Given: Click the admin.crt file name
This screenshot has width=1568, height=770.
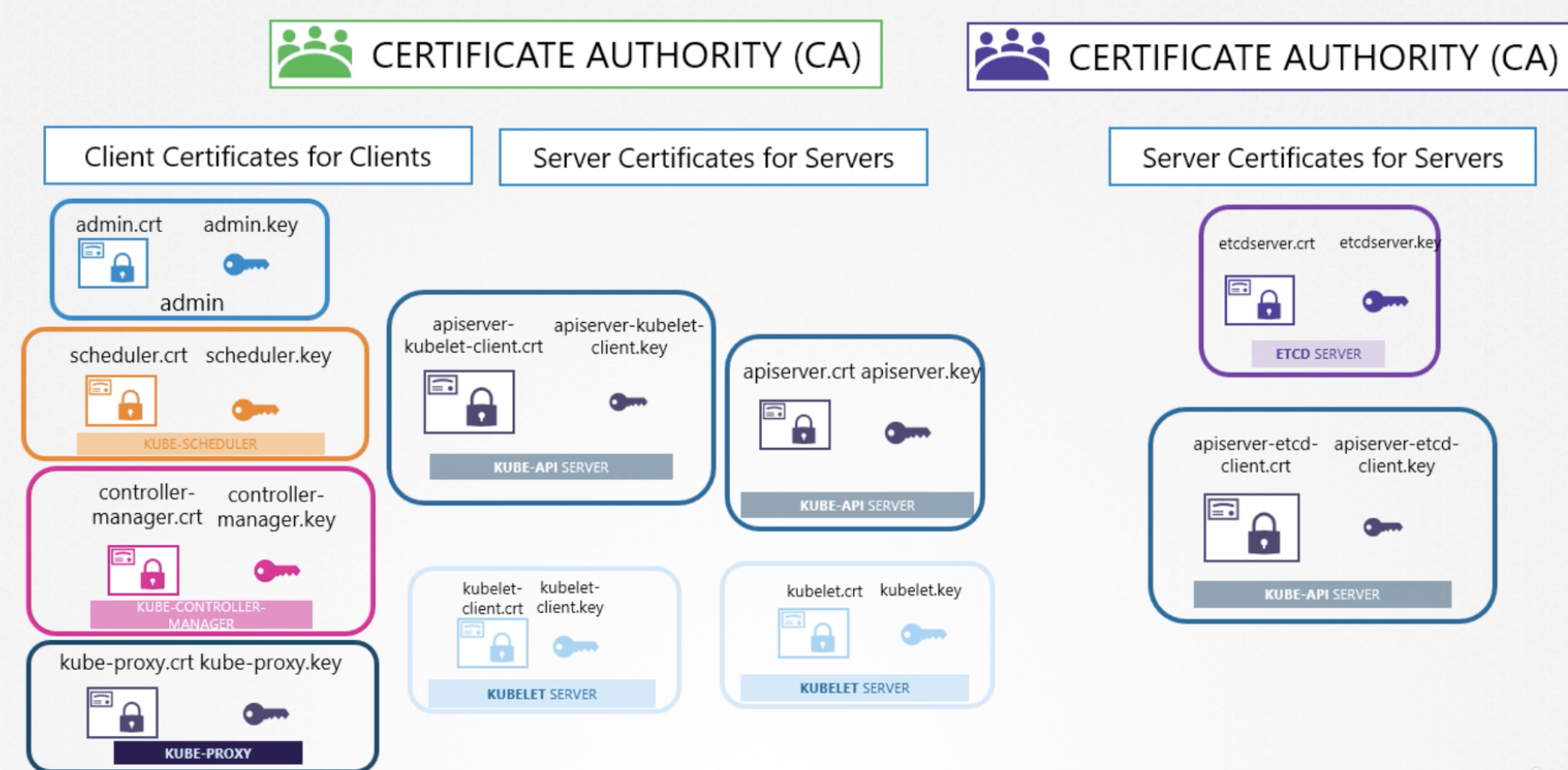Looking at the screenshot, I should (119, 224).
